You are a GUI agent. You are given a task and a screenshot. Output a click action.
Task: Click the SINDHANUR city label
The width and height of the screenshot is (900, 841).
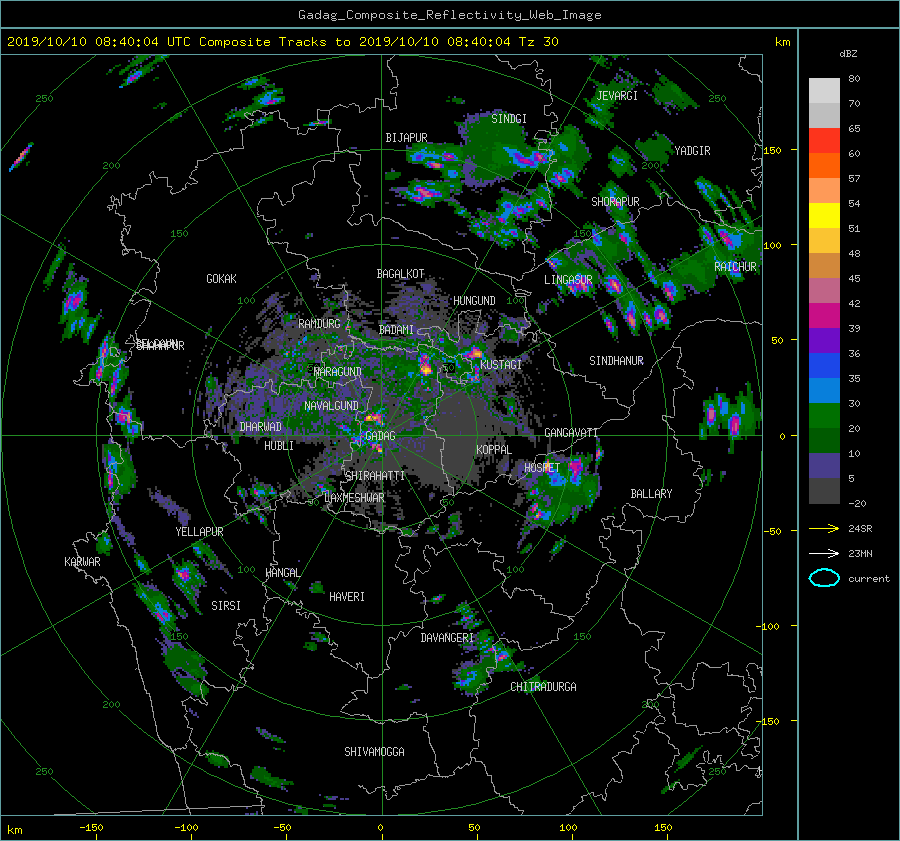[x=616, y=361]
